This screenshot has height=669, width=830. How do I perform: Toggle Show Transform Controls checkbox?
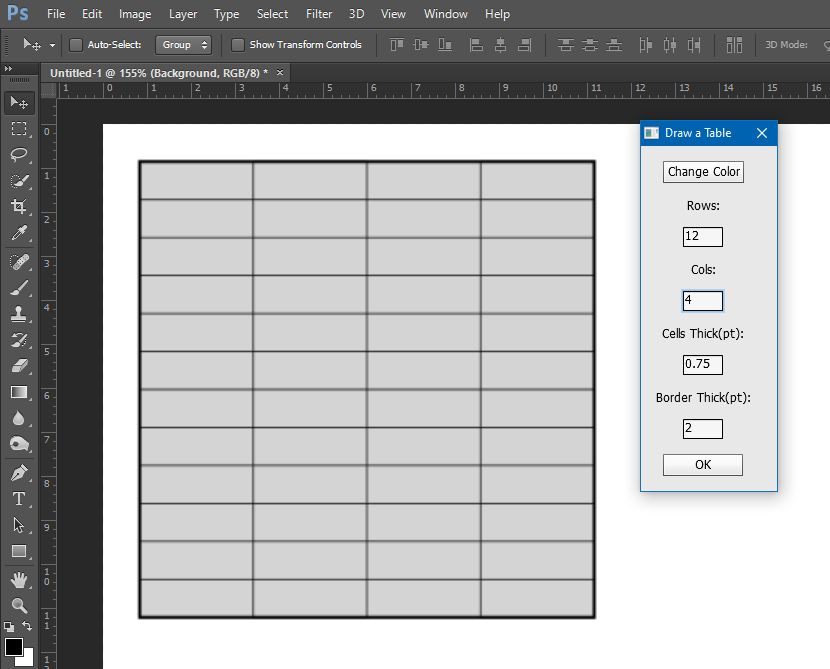pos(238,45)
